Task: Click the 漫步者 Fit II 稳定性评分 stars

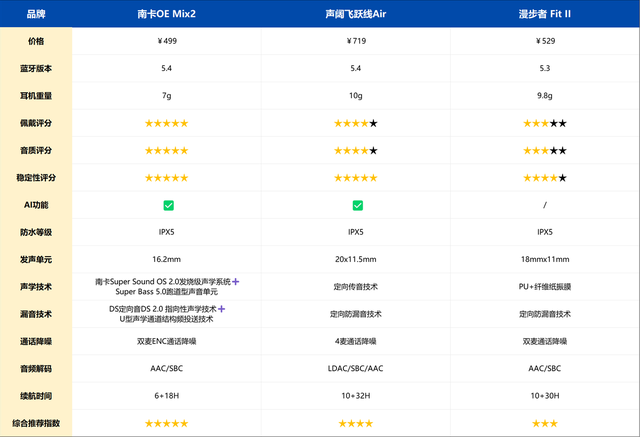Action: (545, 178)
